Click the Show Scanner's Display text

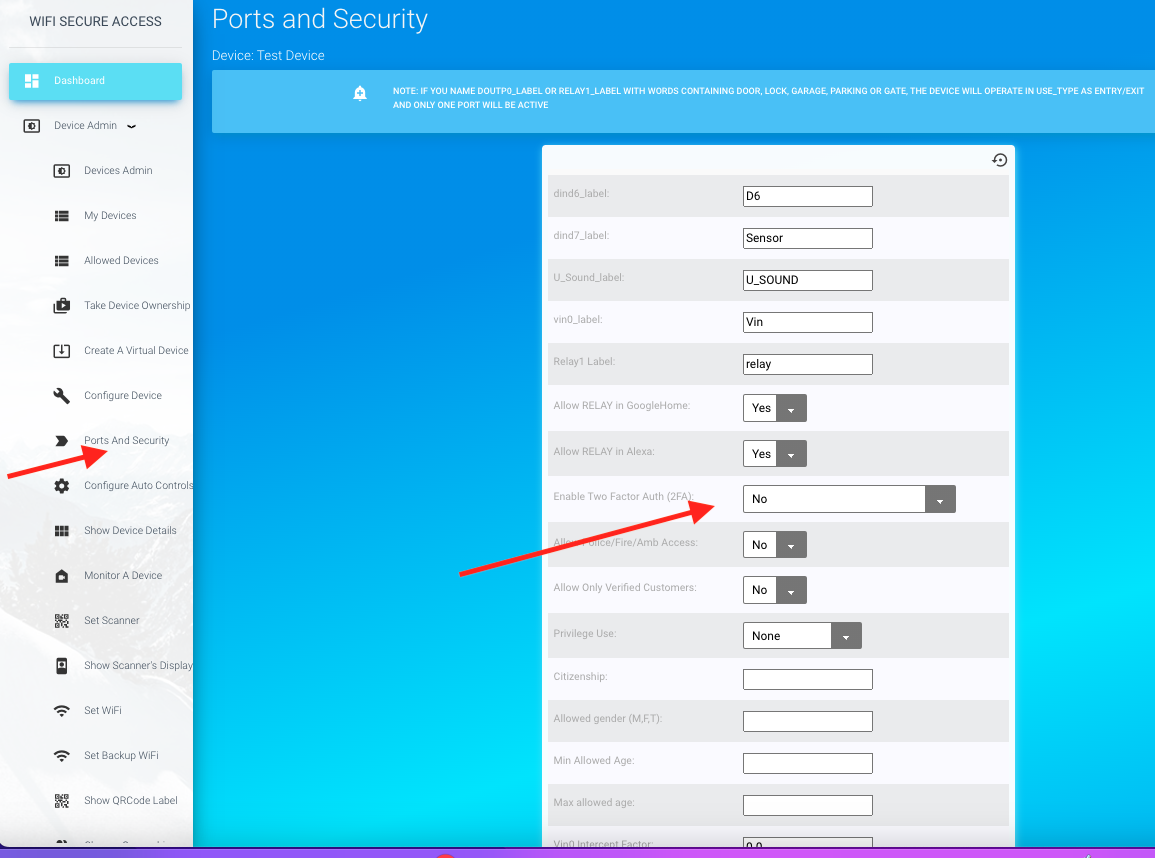(138, 666)
